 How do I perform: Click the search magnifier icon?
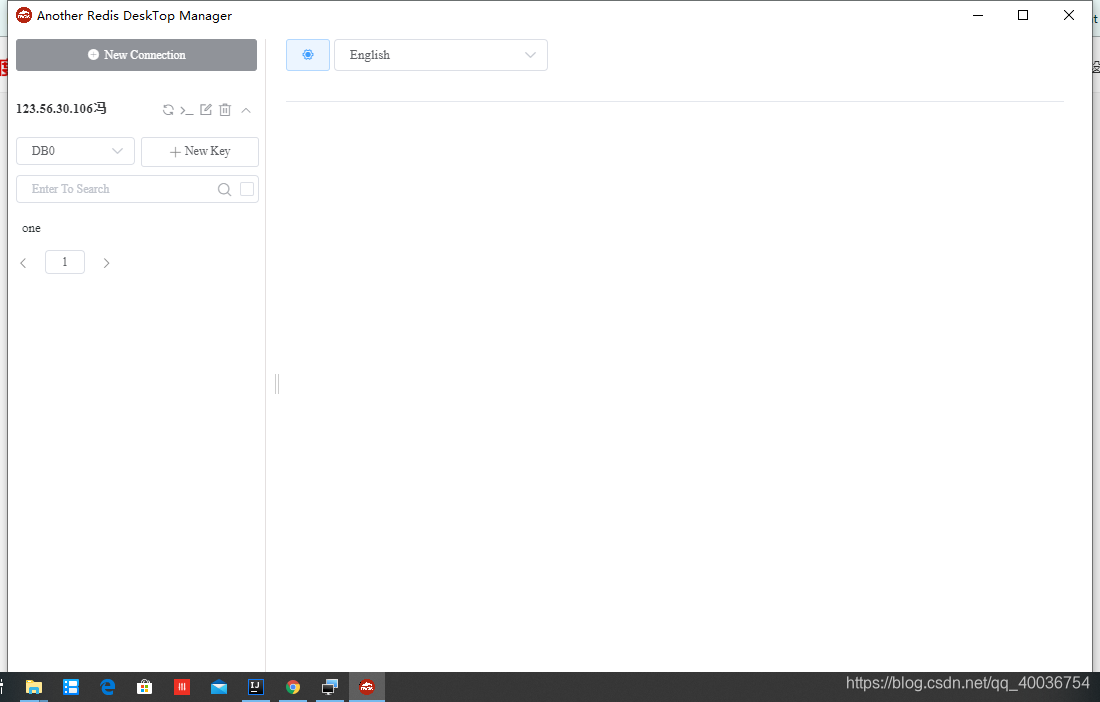(x=224, y=188)
